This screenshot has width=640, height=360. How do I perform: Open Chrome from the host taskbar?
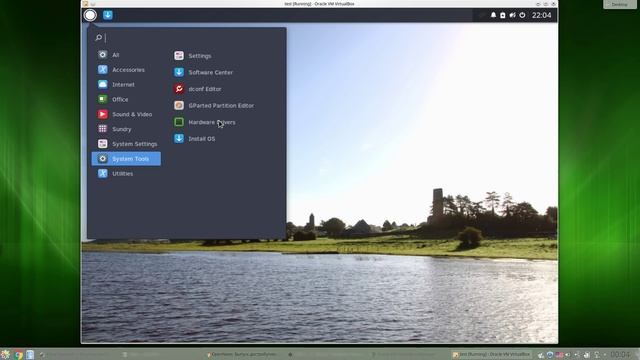click(x=19, y=355)
